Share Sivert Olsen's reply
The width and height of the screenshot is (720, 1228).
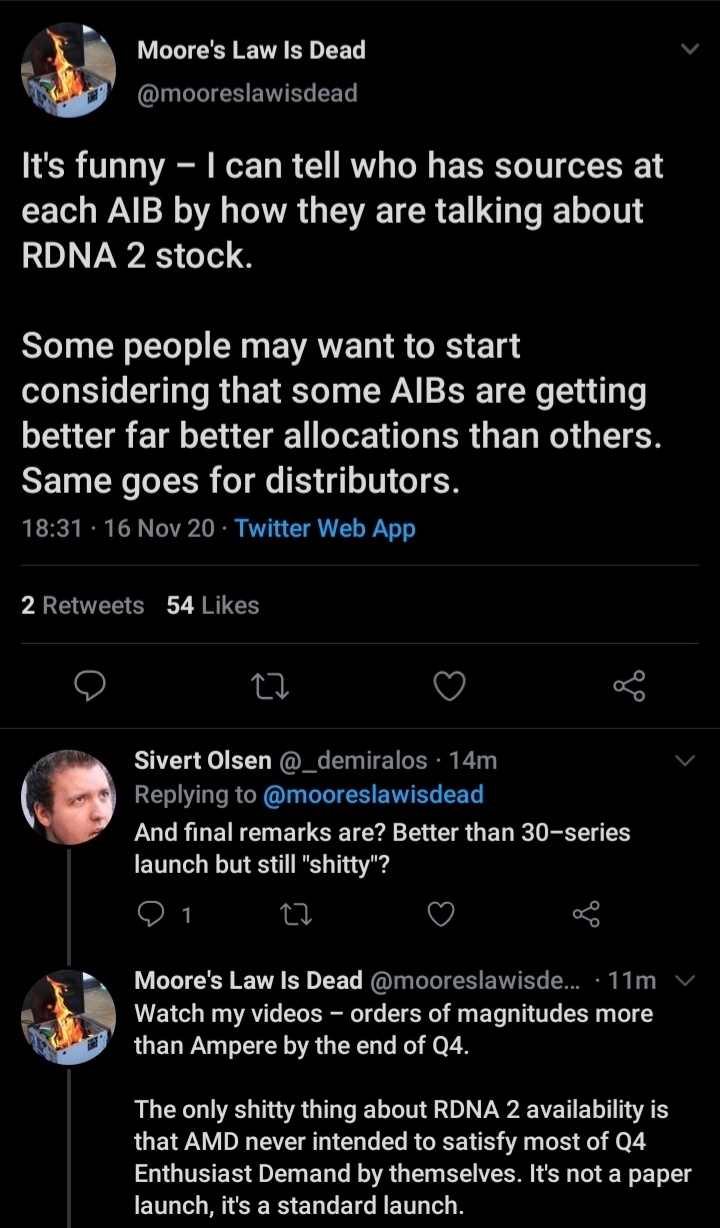[x=586, y=913]
